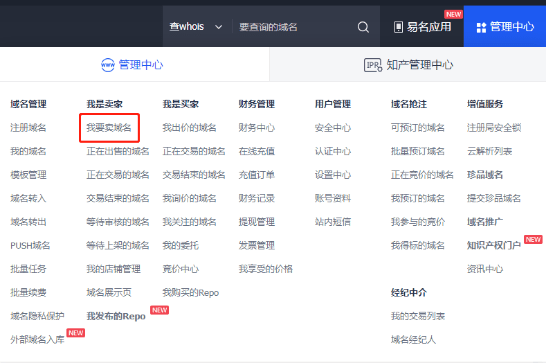Open 域名转入 link
This screenshot has width=546, height=363.
[28, 198]
